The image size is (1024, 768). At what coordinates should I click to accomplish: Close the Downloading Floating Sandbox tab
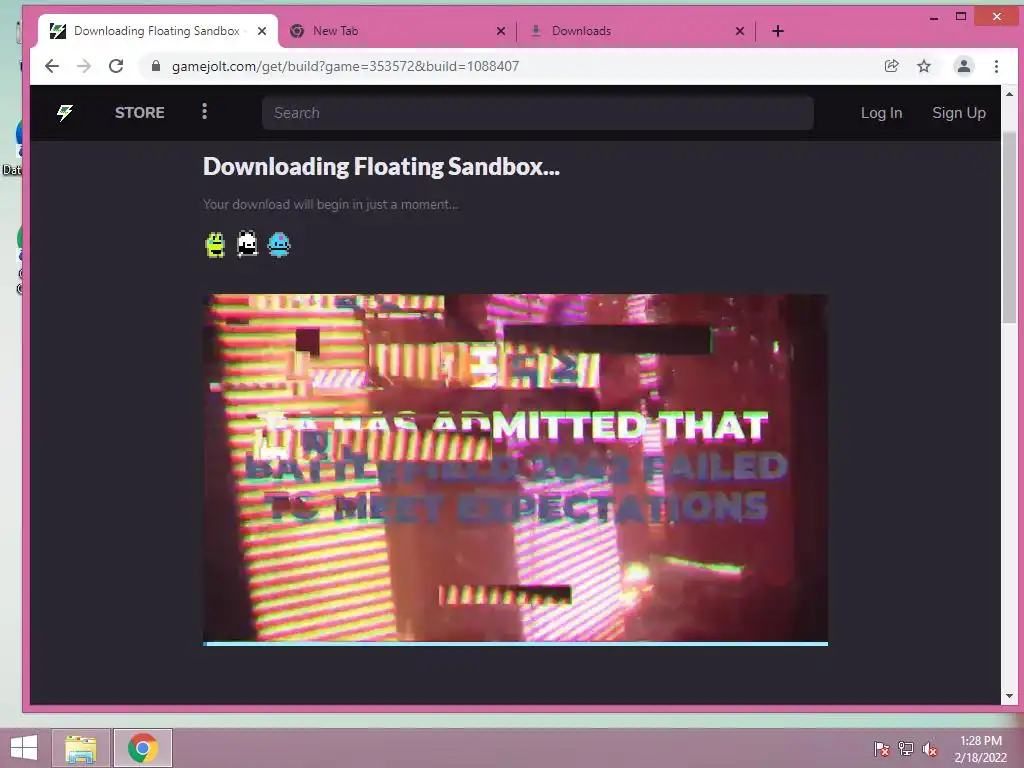pos(262,31)
